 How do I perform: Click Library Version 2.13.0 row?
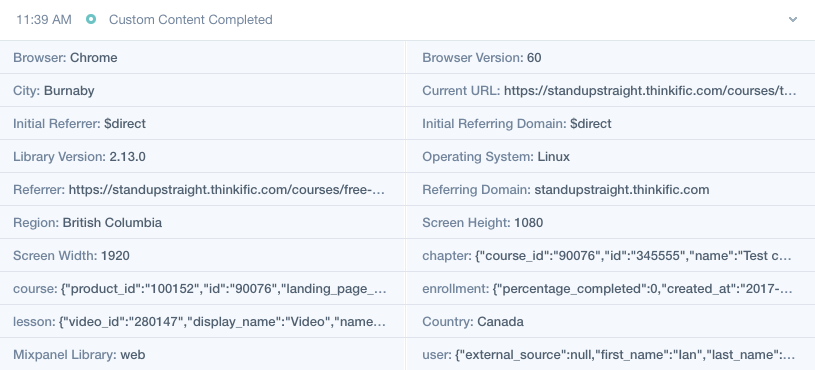coord(203,156)
